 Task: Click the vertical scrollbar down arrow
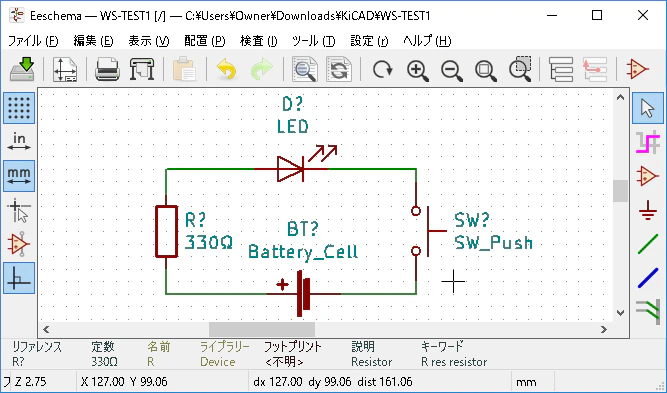620,313
